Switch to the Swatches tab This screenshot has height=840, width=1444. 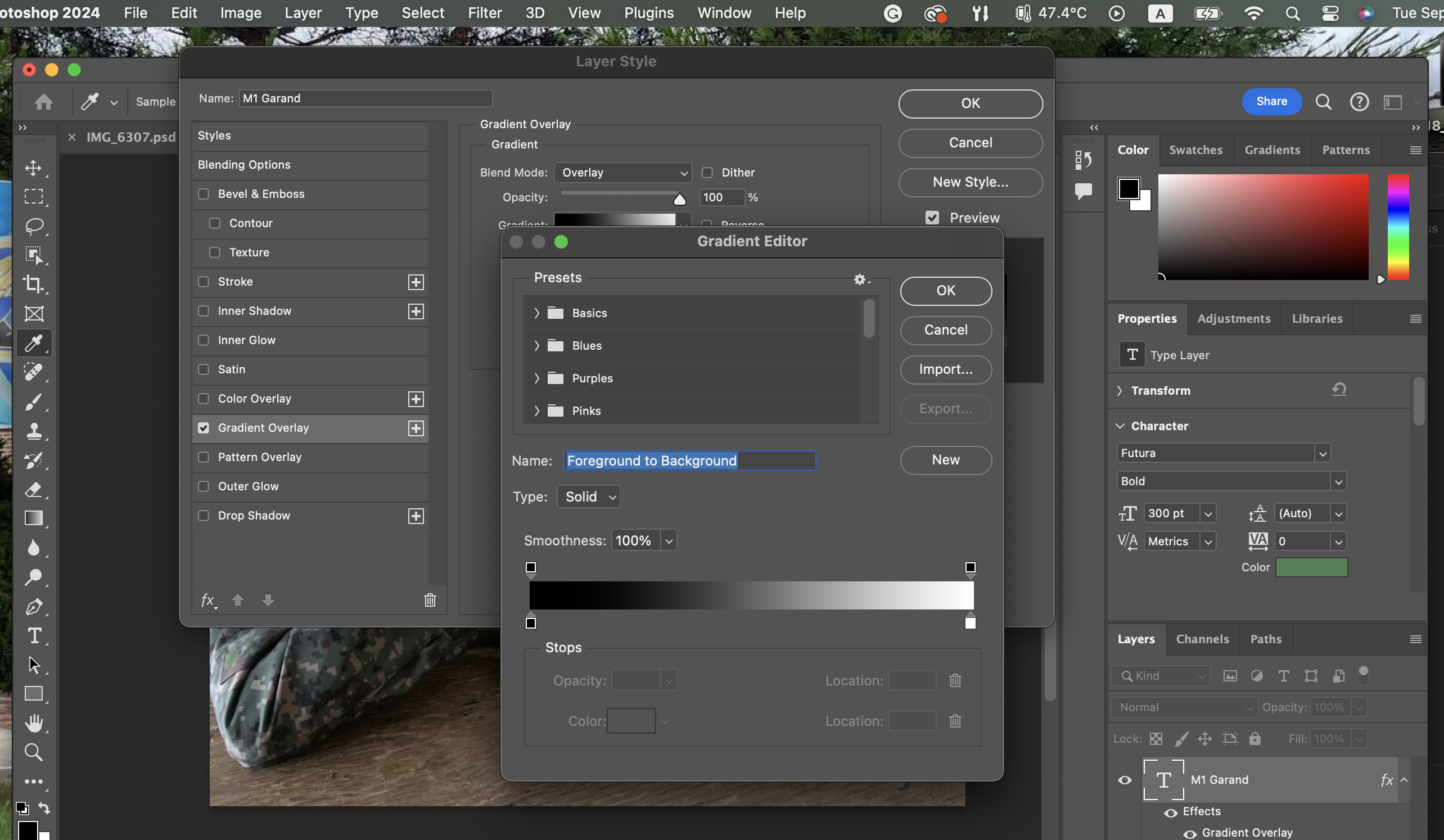click(1195, 150)
